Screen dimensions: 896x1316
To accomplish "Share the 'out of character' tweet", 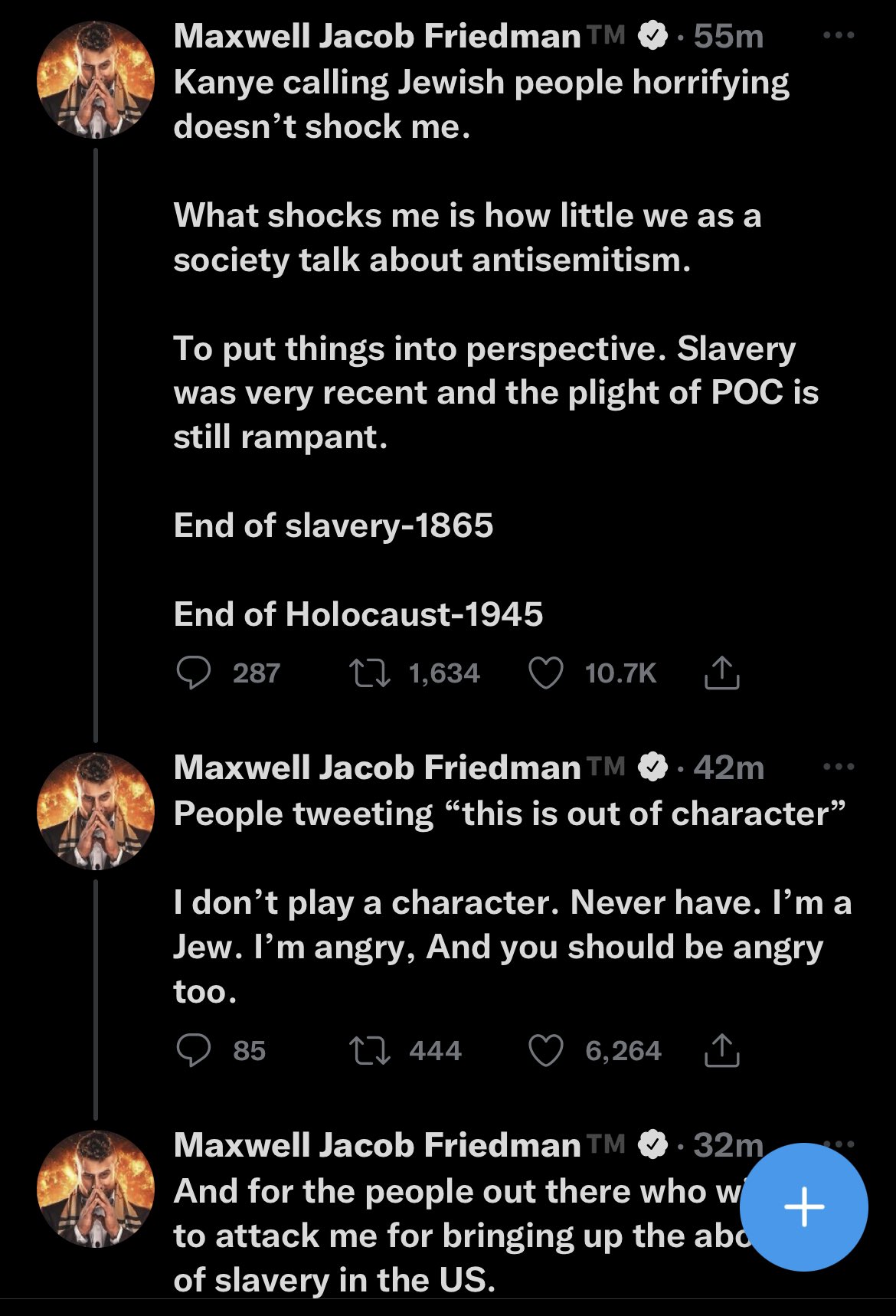I will (x=721, y=1050).
